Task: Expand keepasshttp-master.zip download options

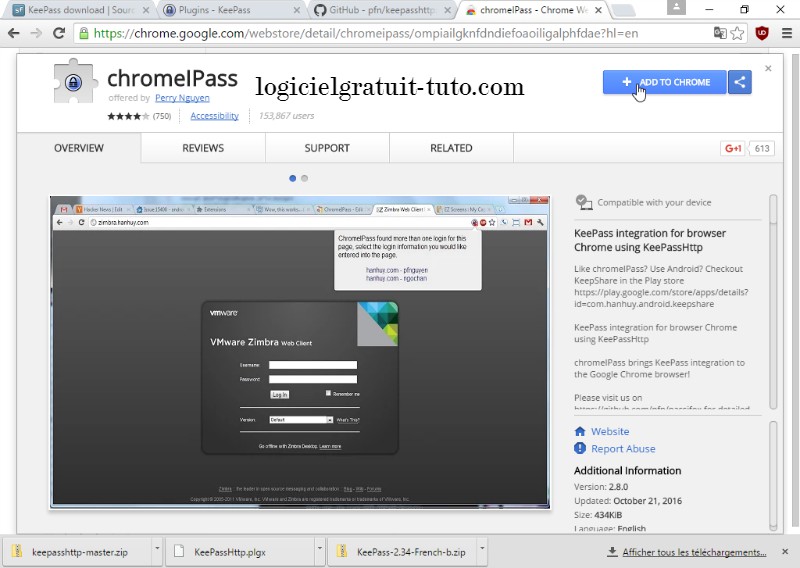Action: 157,549
